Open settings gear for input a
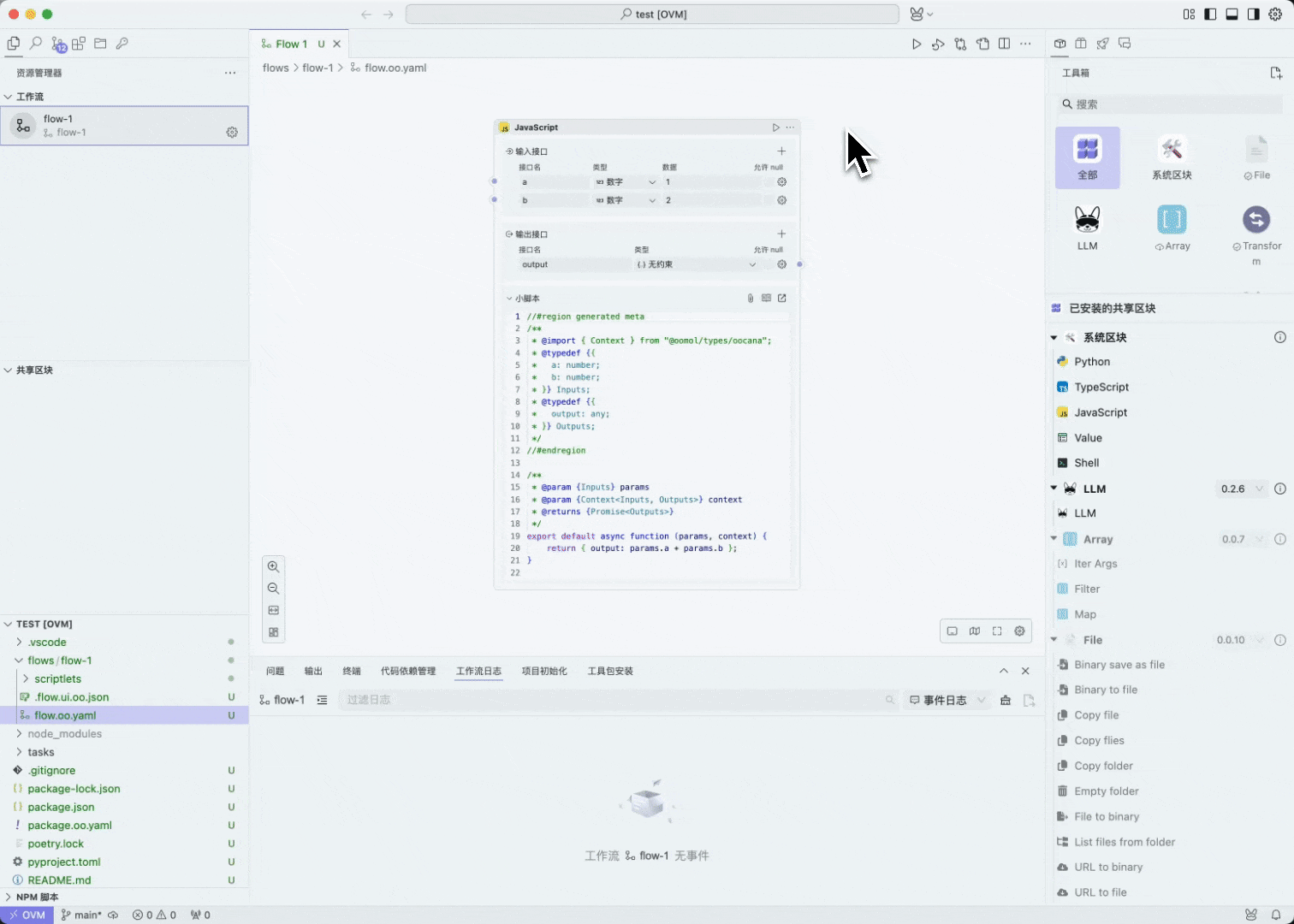 pos(781,182)
